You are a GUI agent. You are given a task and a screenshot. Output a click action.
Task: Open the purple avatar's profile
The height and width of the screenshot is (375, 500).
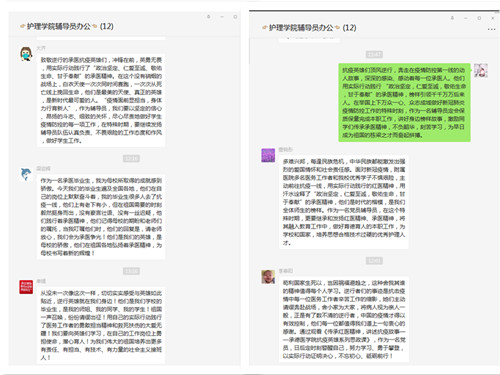268,155
